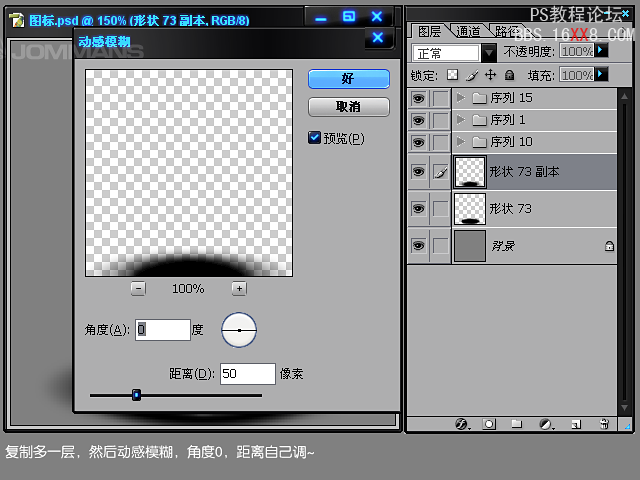640x480 pixels.
Task: Open the 正常 blend mode dropdown
Action: (489, 52)
